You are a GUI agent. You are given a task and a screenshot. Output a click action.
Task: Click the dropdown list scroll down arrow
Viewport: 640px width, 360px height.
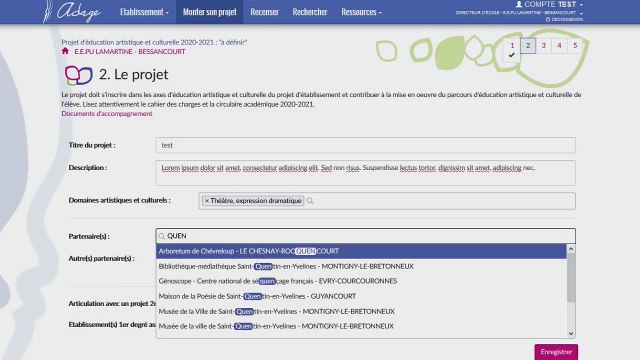571,333
